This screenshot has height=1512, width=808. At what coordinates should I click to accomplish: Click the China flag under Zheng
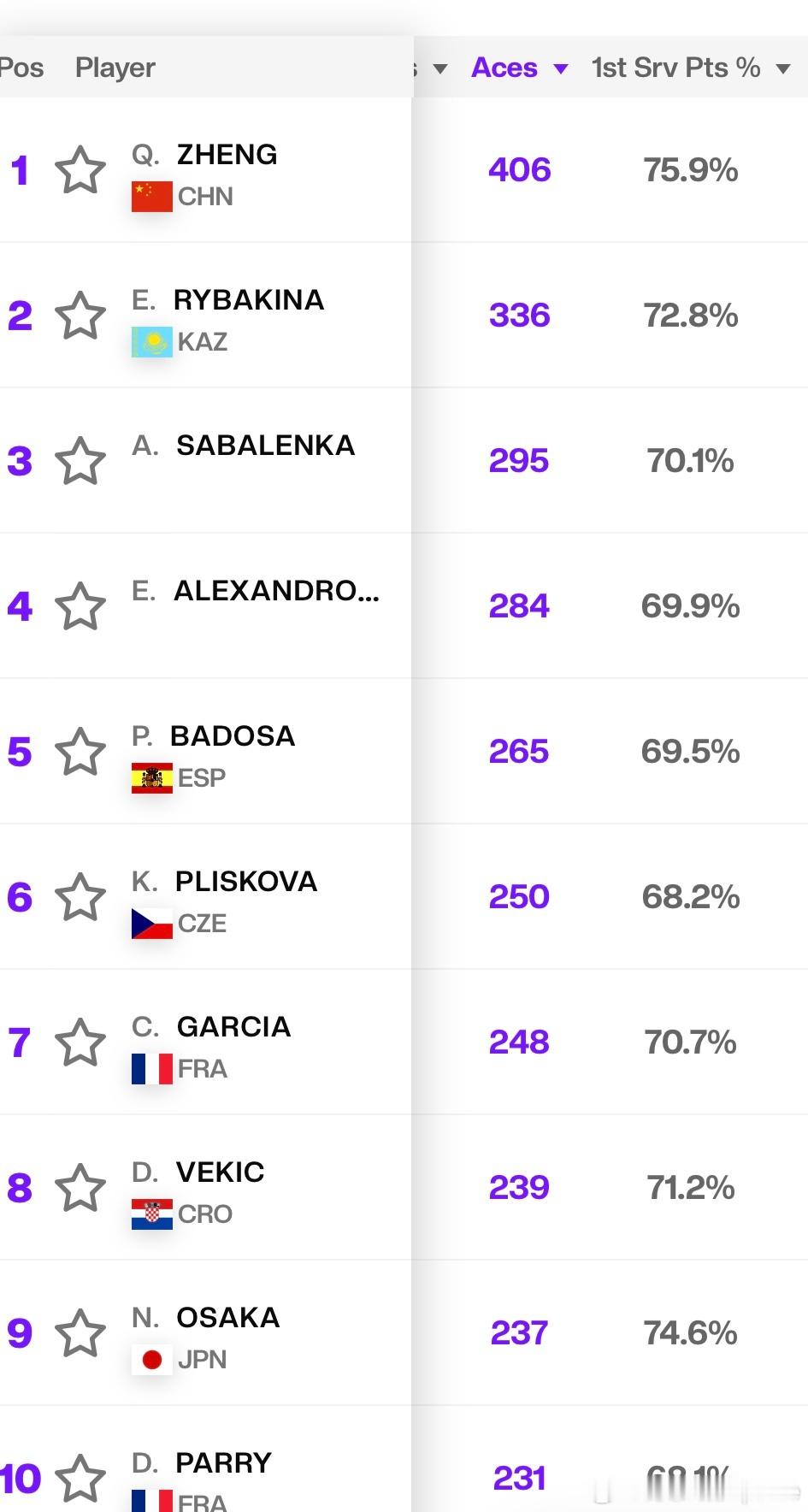(152, 197)
